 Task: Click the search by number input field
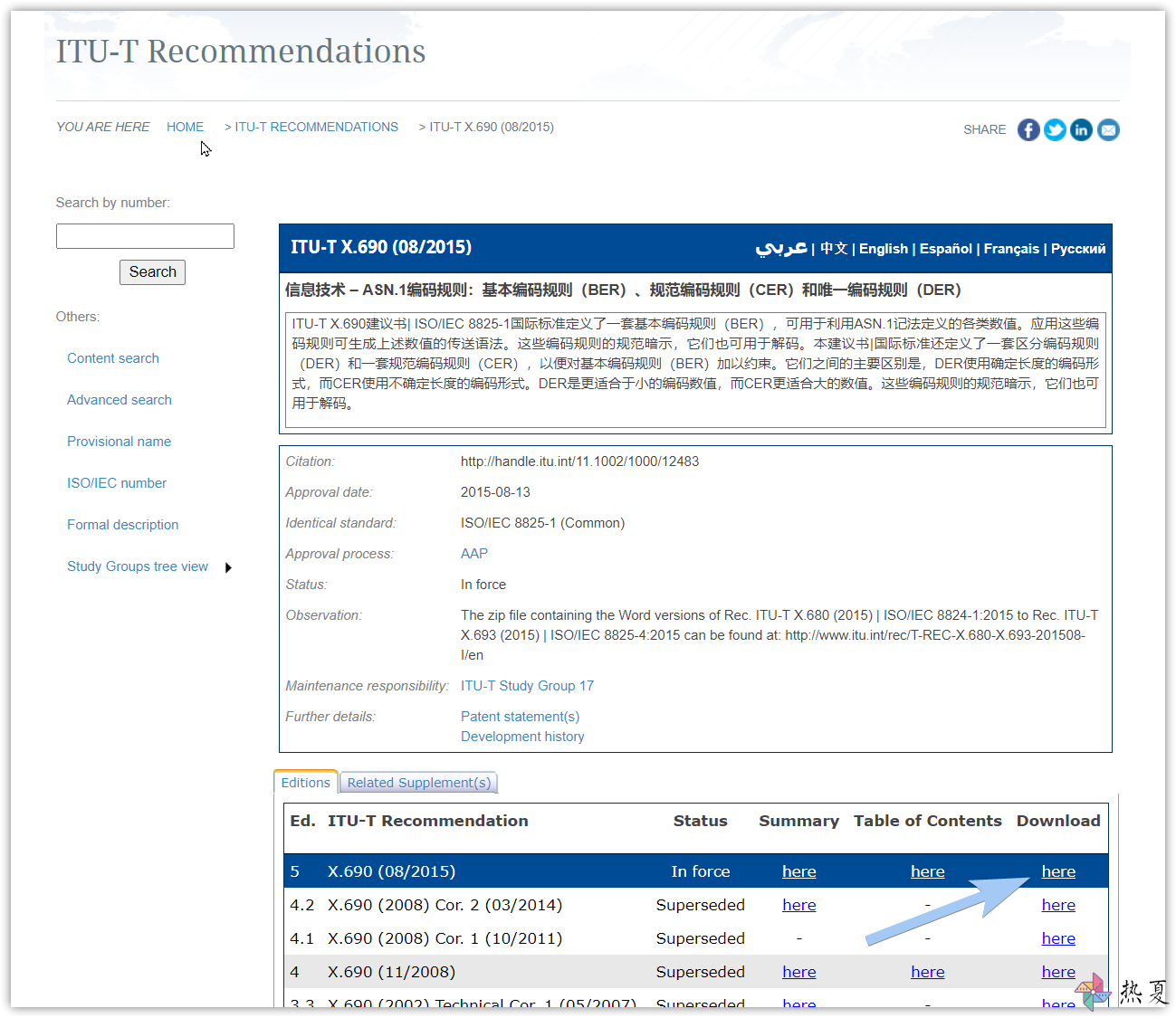[145, 236]
